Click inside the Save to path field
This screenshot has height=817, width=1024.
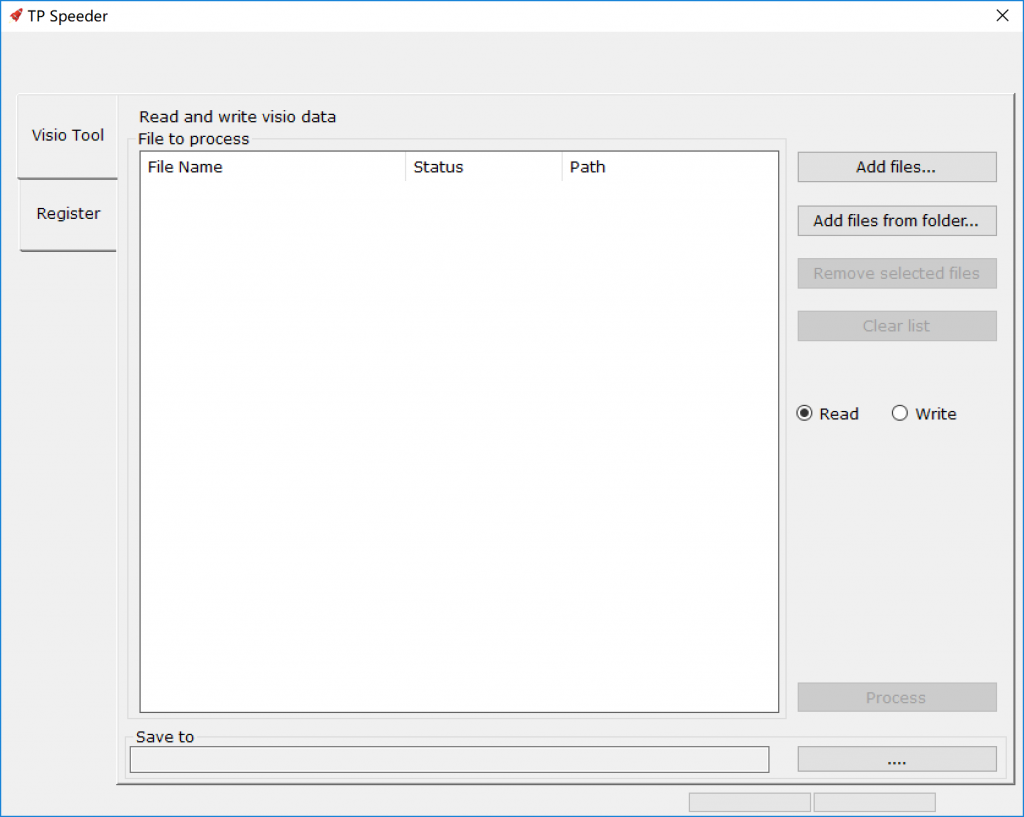coord(449,760)
